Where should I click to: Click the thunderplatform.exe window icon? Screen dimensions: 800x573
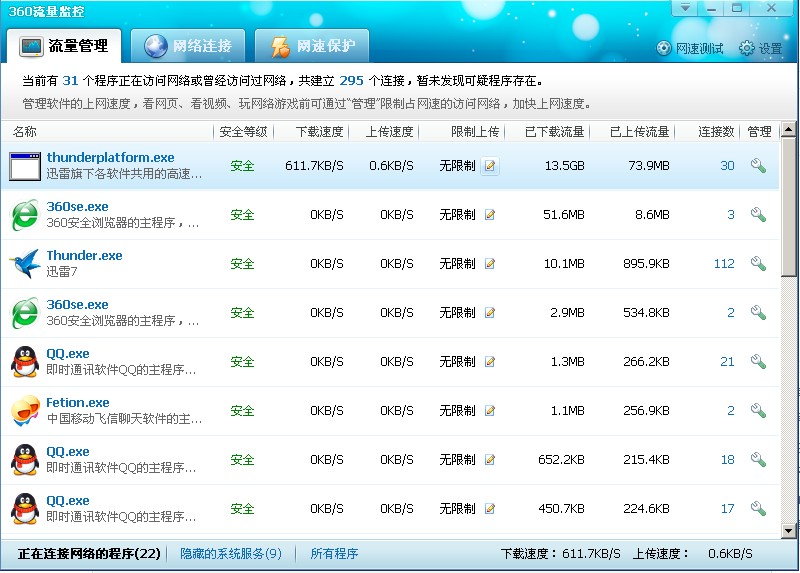tap(24, 166)
